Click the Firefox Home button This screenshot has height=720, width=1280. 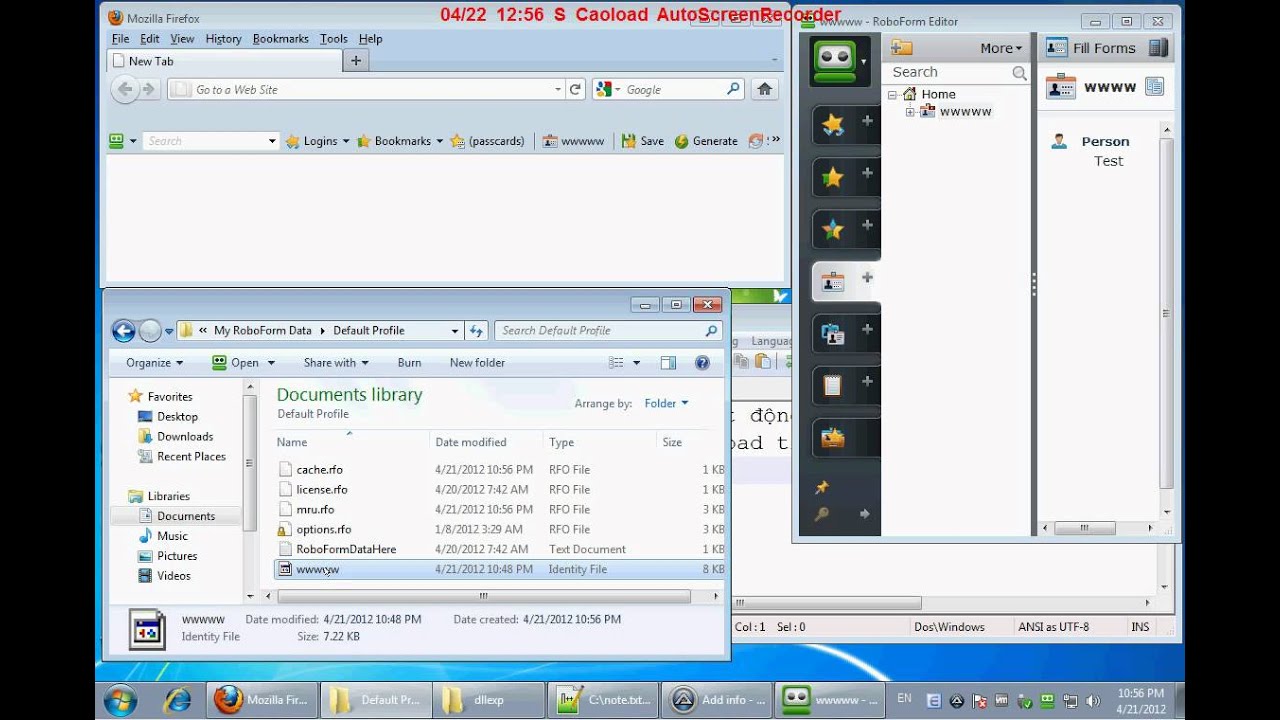pyautogui.click(x=765, y=89)
